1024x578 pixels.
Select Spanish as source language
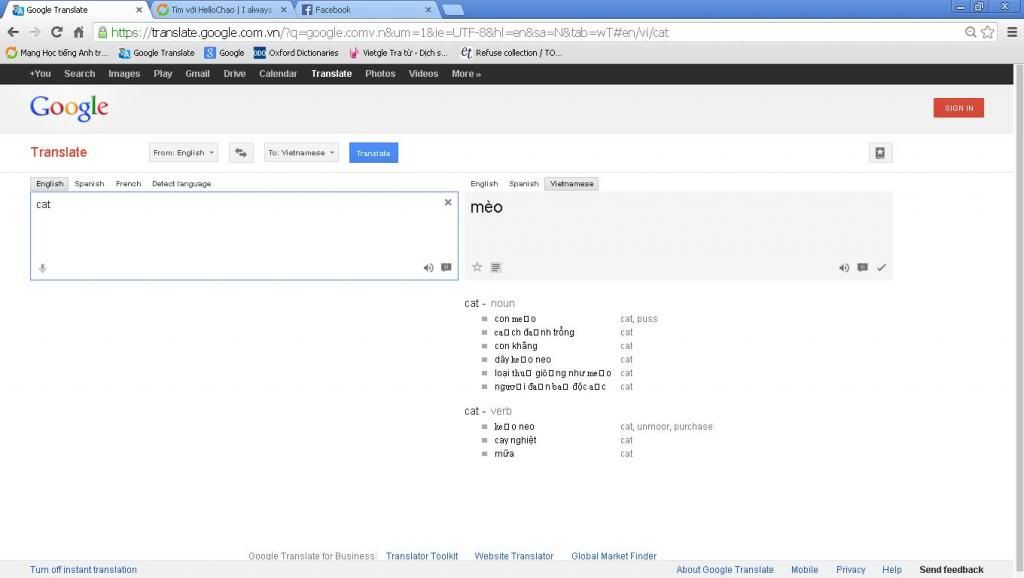pyautogui.click(x=89, y=184)
